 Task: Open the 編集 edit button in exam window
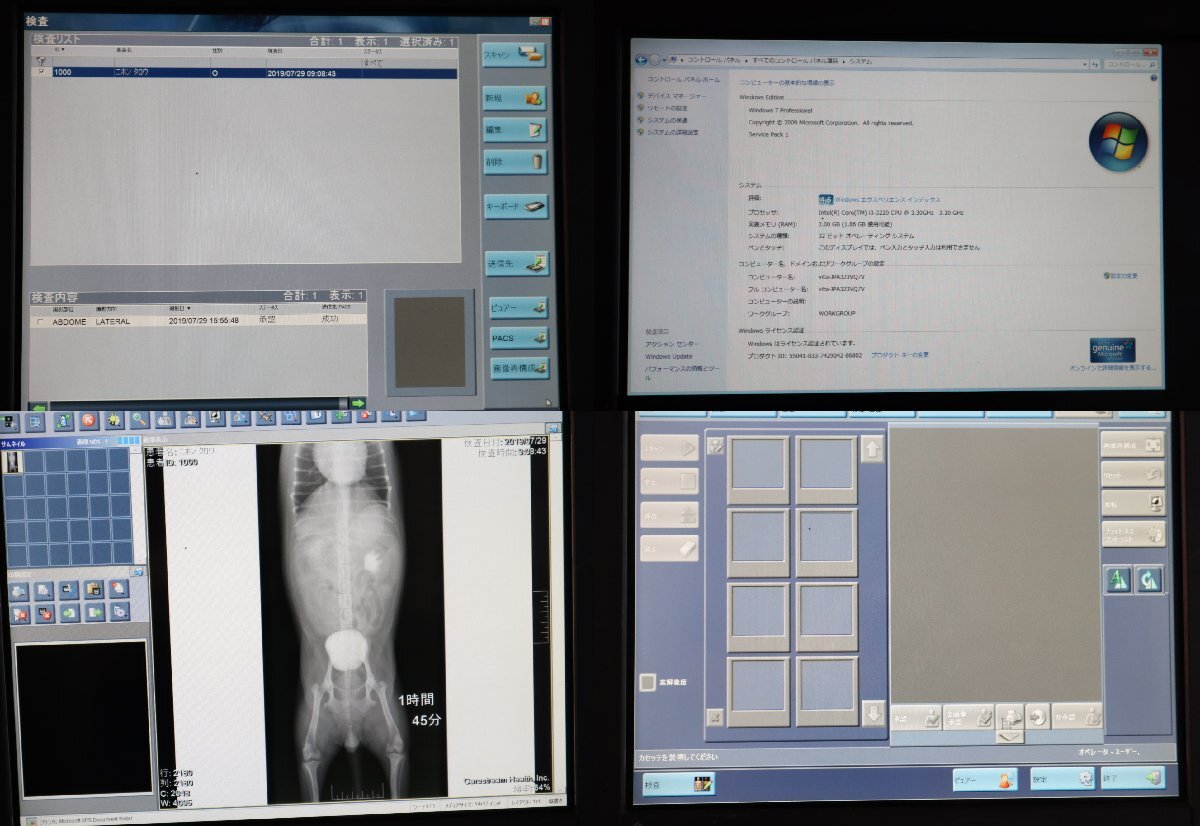click(515, 130)
